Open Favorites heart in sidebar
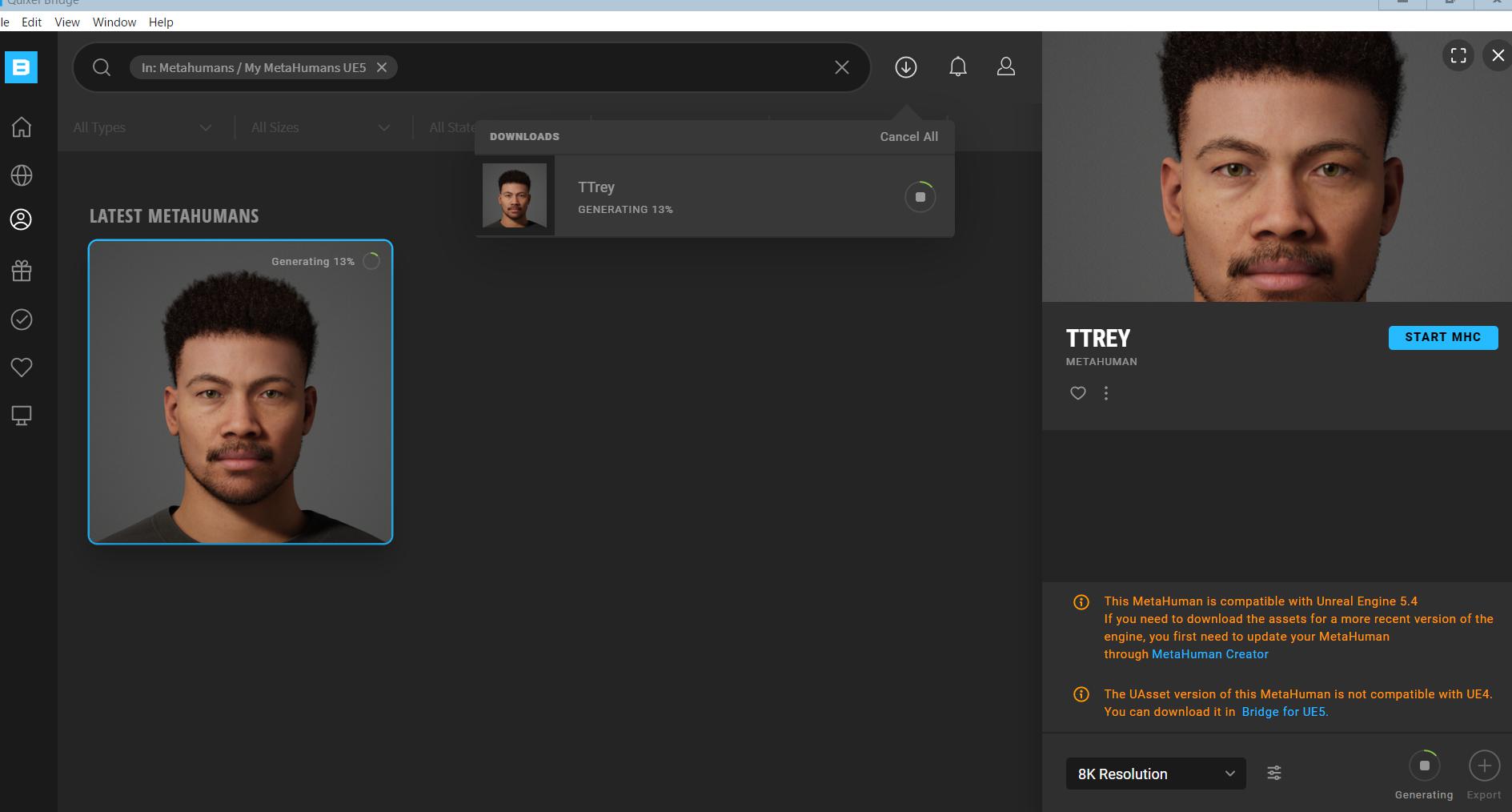 (x=22, y=368)
